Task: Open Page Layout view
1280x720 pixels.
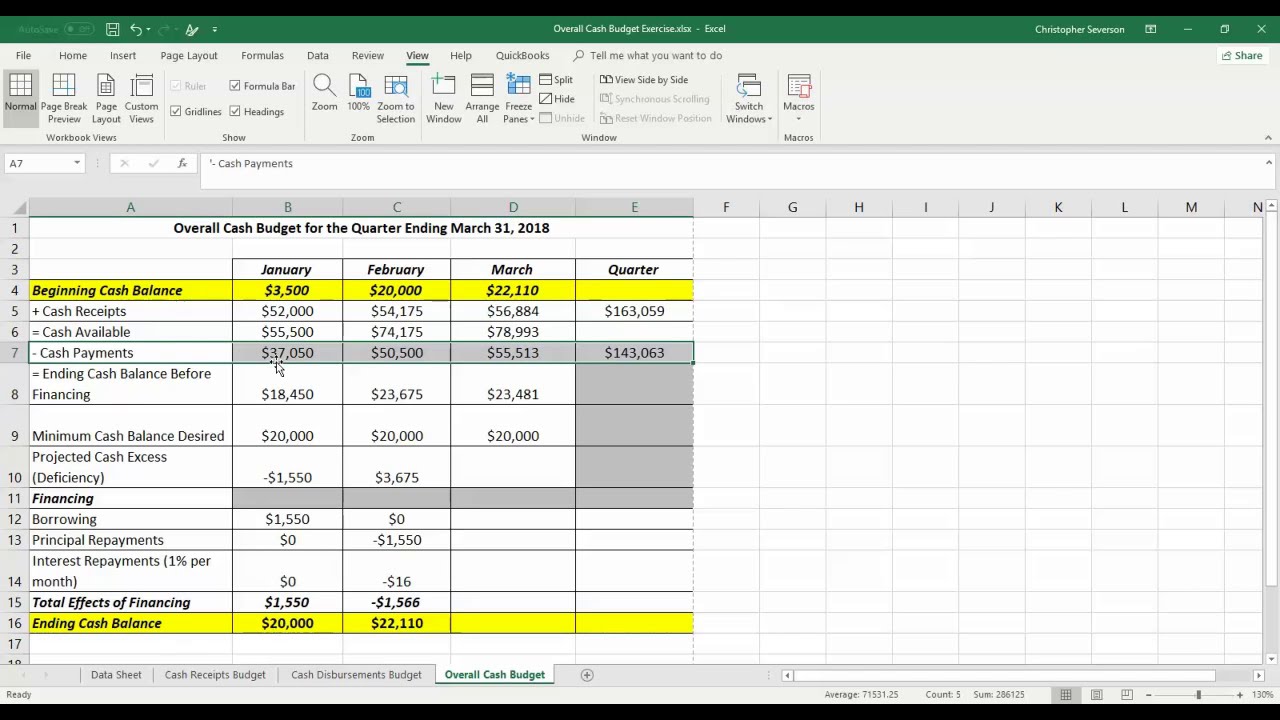Action: [106, 98]
